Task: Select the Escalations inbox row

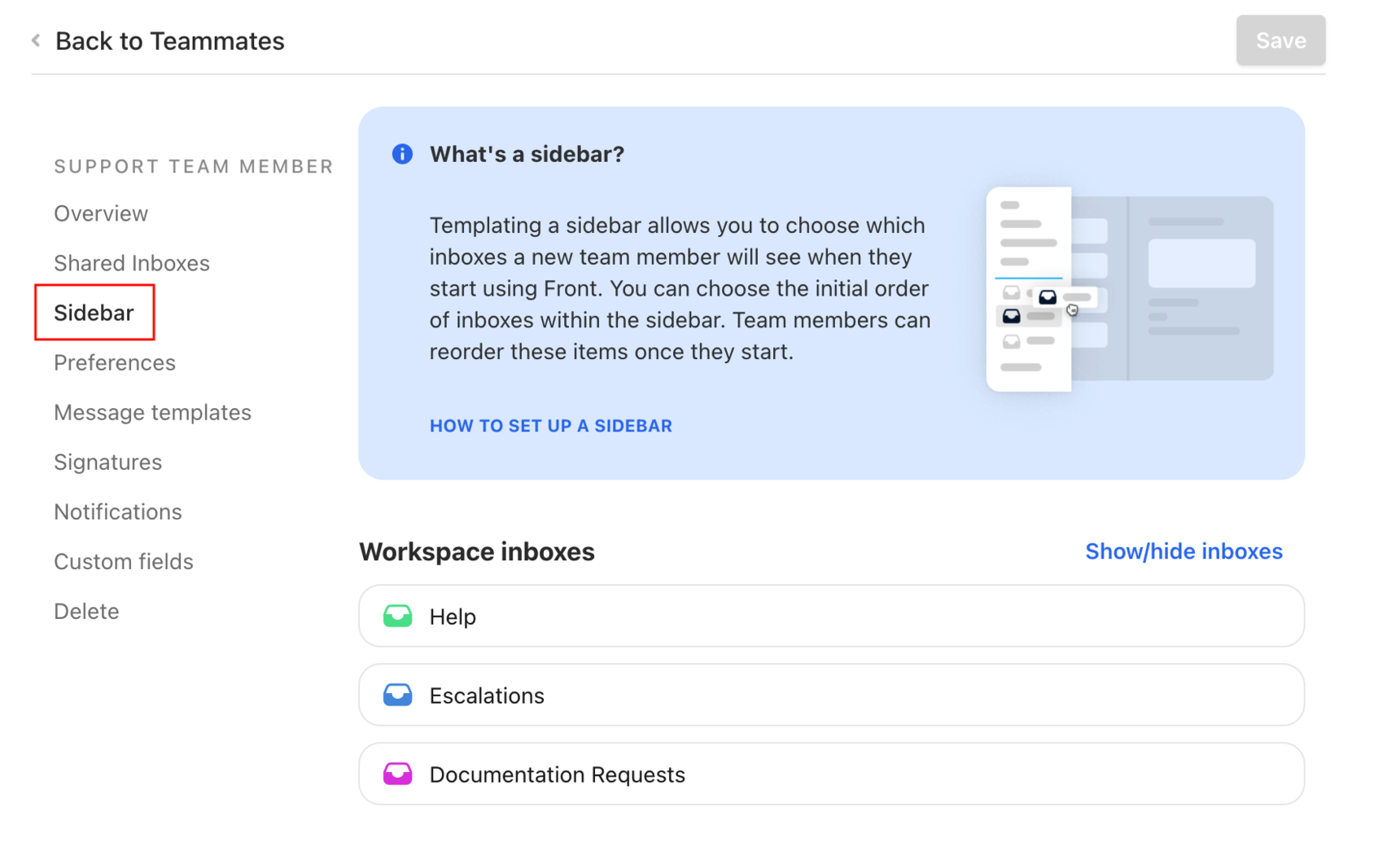Action: tap(830, 695)
